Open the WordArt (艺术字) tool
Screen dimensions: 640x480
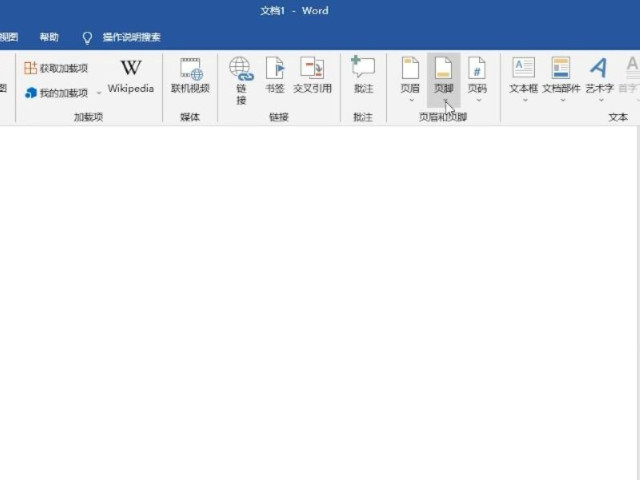point(599,76)
